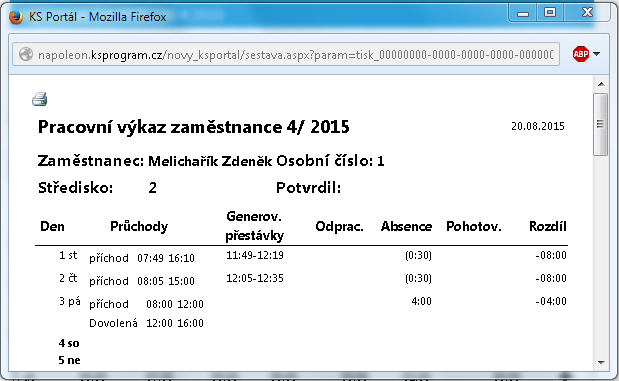Click the day cell '1 st'
Image resolution: width=619 pixels, height=381 pixels.
(x=68, y=255)
